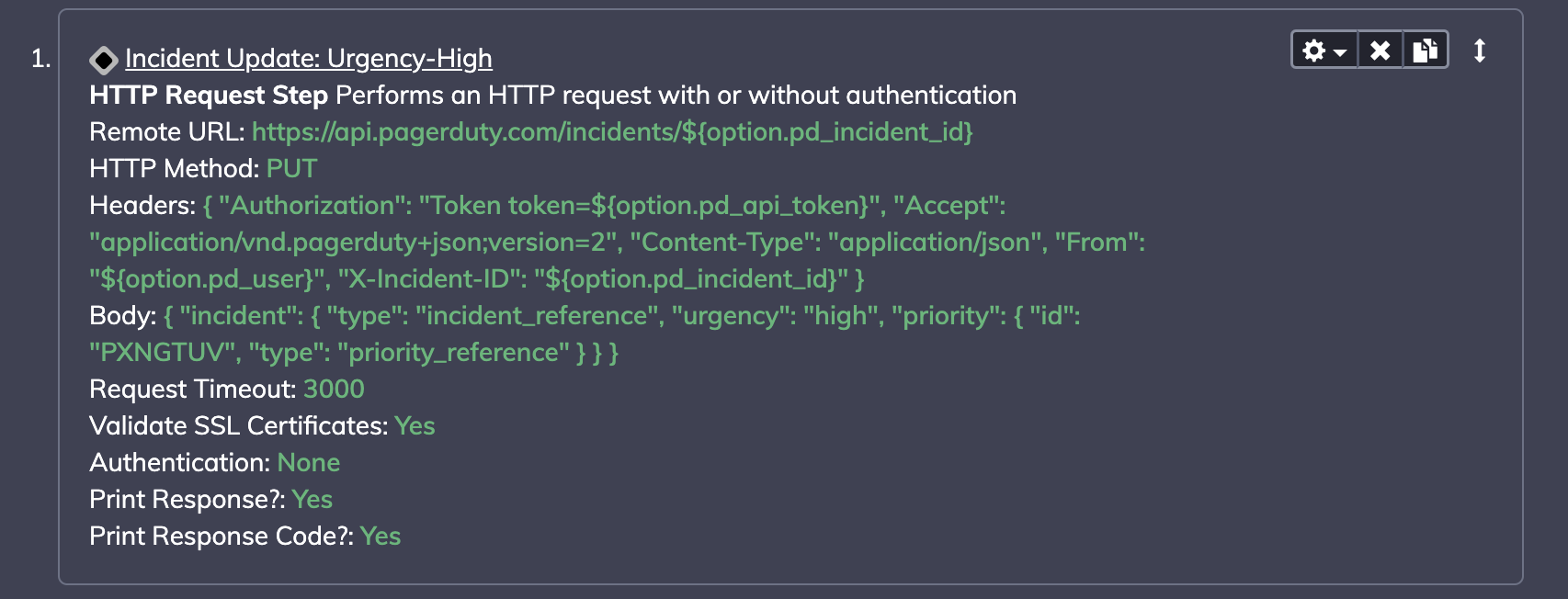
Task: Click the Authorization headers JSON text
Action: 617,243
